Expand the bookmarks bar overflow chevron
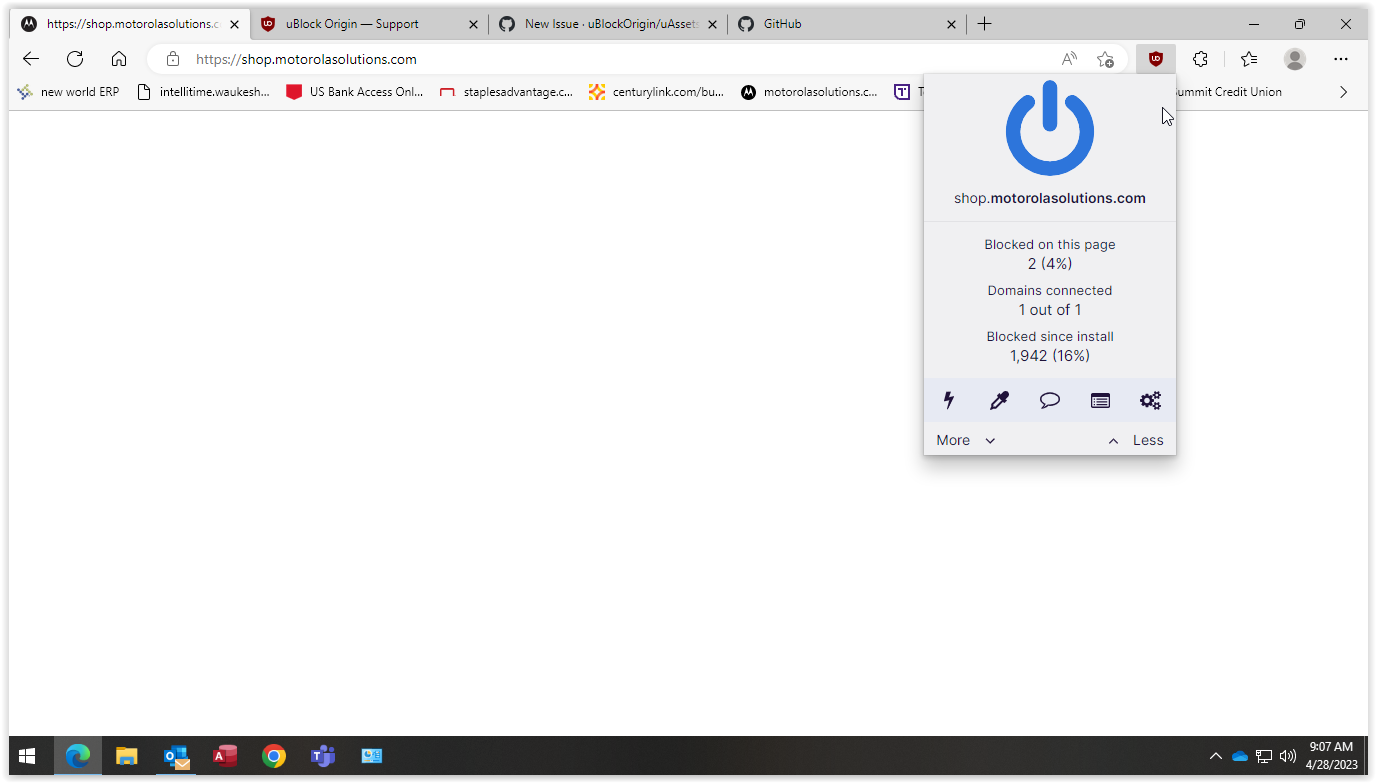This screenshot has height=783, width=1376. (x=1343, y=91)
